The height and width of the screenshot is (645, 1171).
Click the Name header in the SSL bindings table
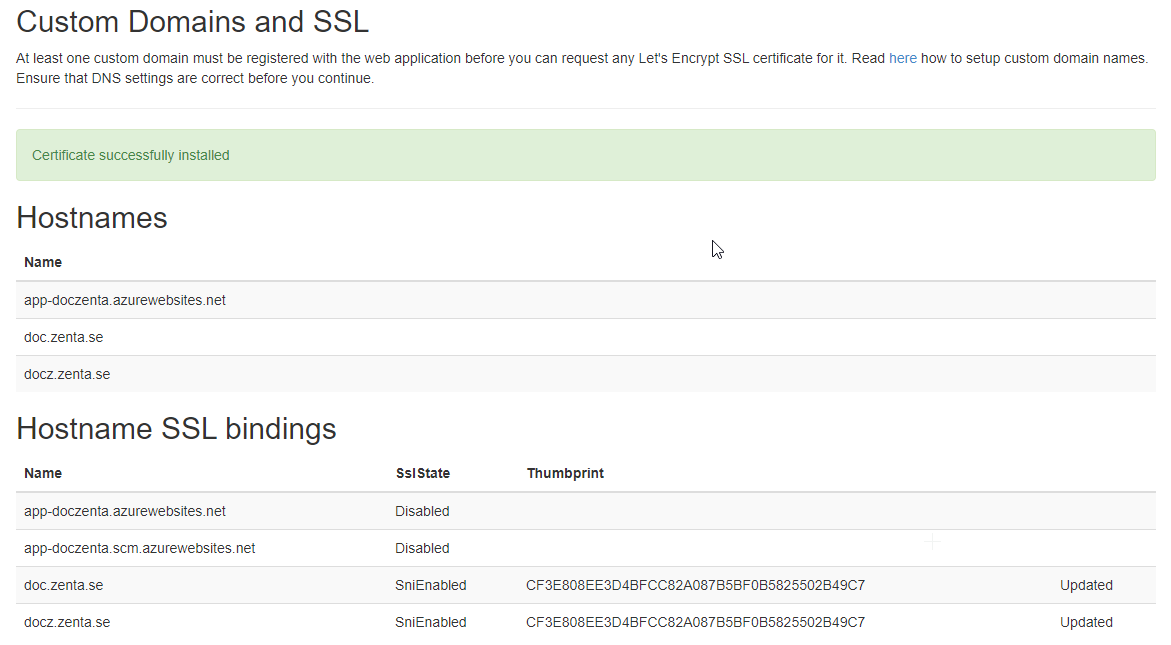coord(43,473)
